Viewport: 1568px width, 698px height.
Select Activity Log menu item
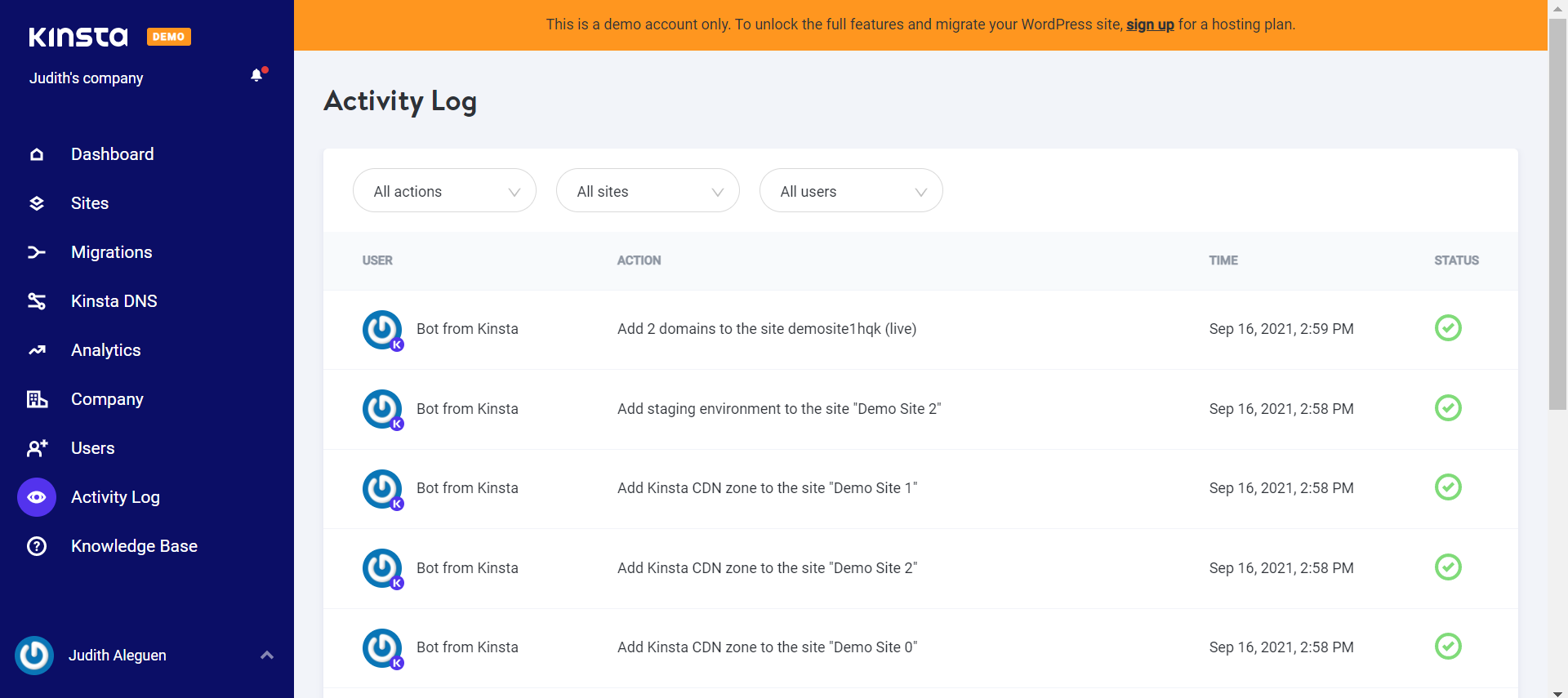(115, 497)
